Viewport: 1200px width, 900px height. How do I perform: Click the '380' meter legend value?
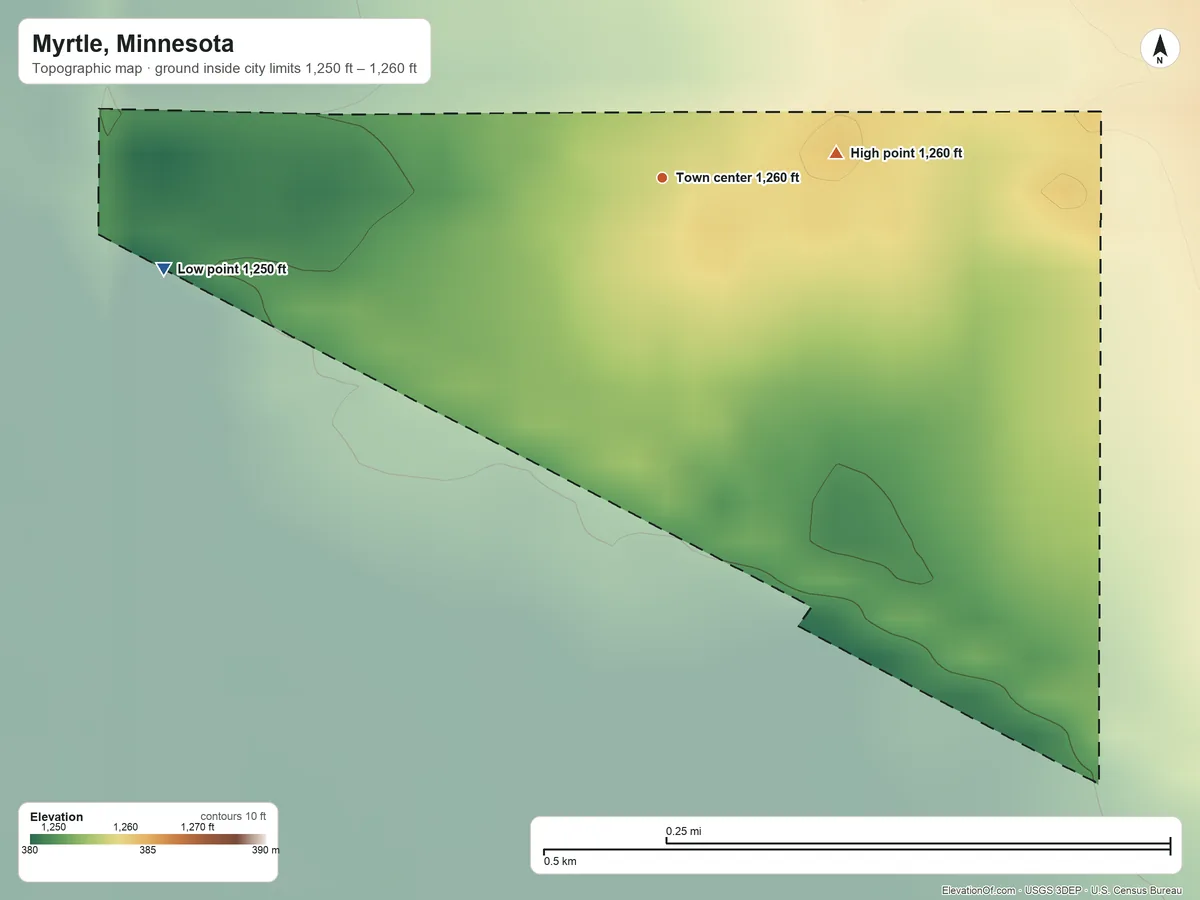pos(30,851)
